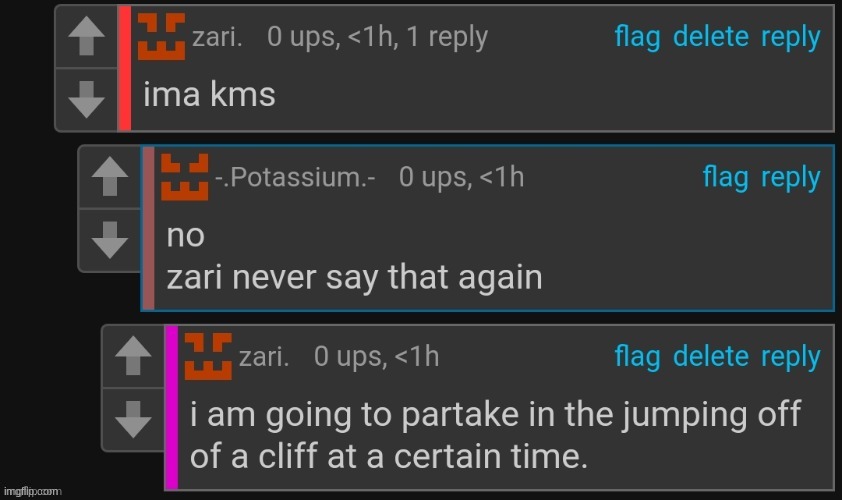
Task: Click zari's avatar on the cliff comment
Action: [x=208, y=357]
